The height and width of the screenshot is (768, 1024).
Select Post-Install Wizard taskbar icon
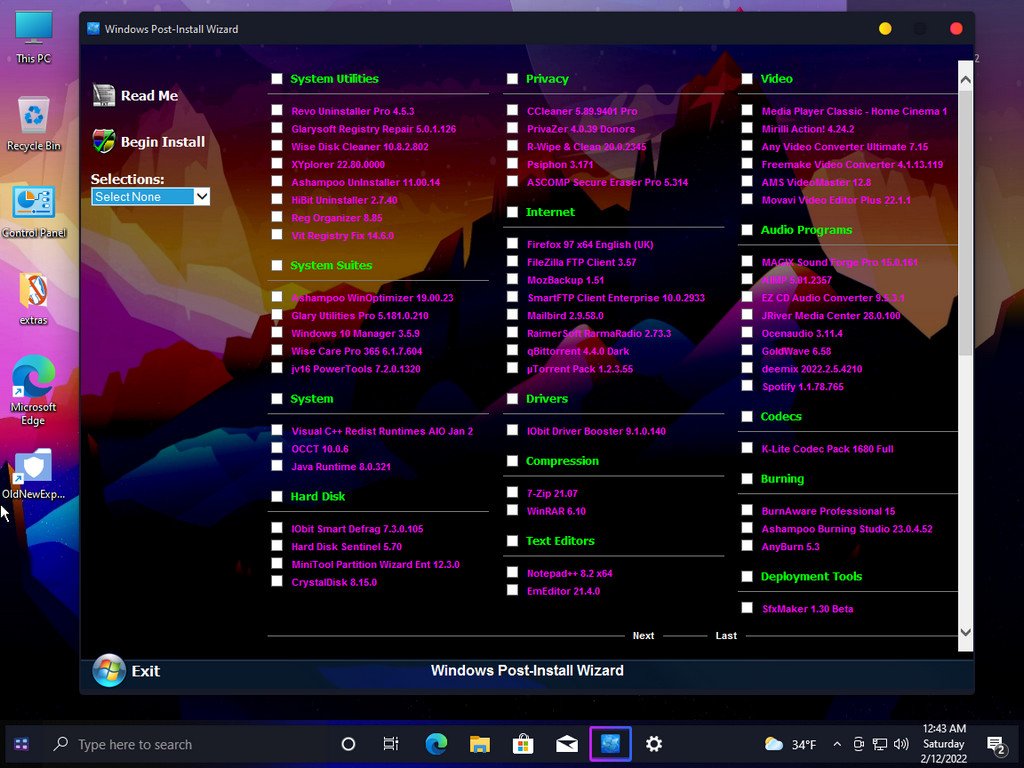pyautogui.click(x=610, y=744)
